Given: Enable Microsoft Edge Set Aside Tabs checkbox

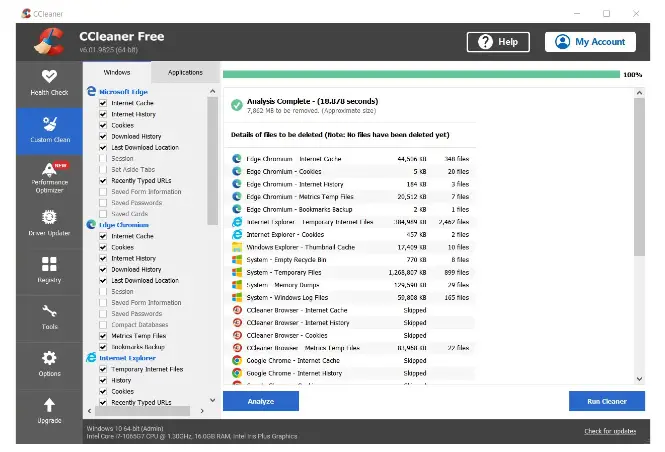Looking at the screenshot, I should point(103,169).
